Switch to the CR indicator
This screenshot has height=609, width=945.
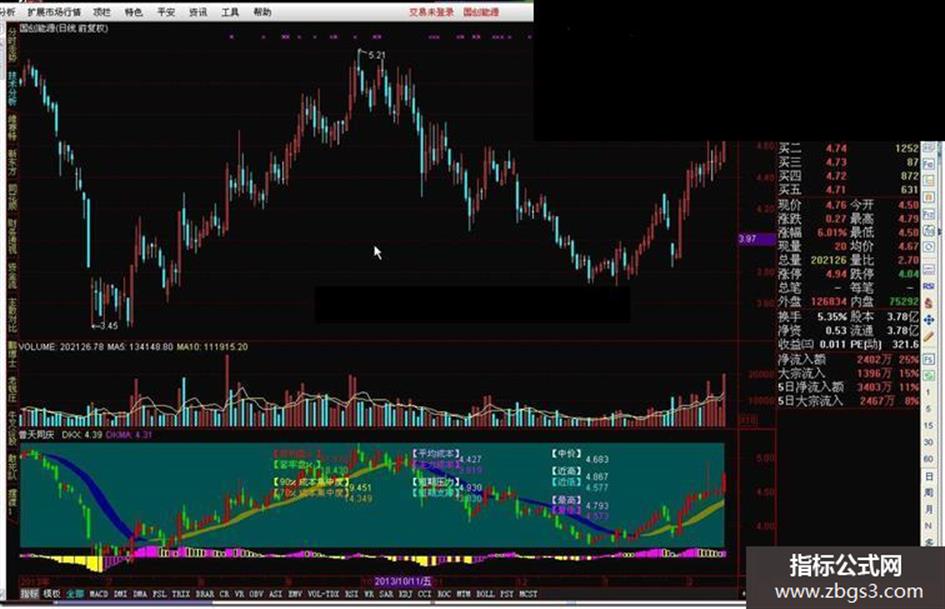coord(224,594)
